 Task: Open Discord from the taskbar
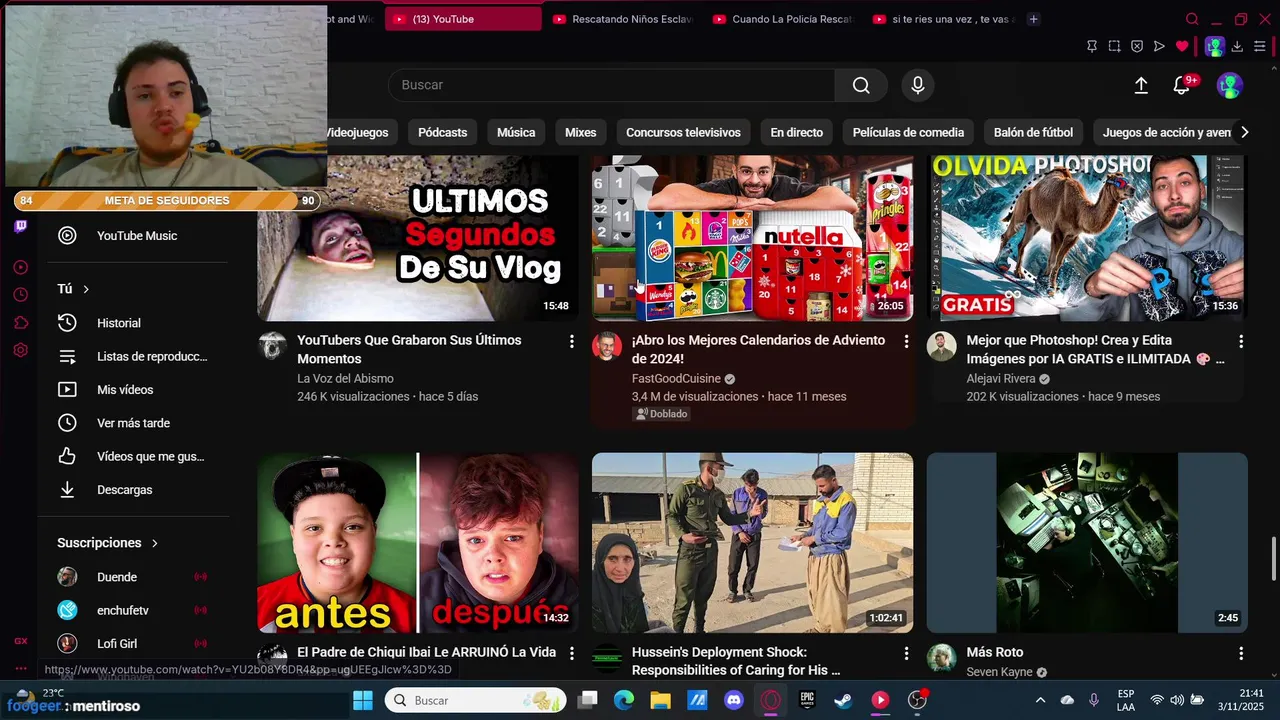coord(734,700)
